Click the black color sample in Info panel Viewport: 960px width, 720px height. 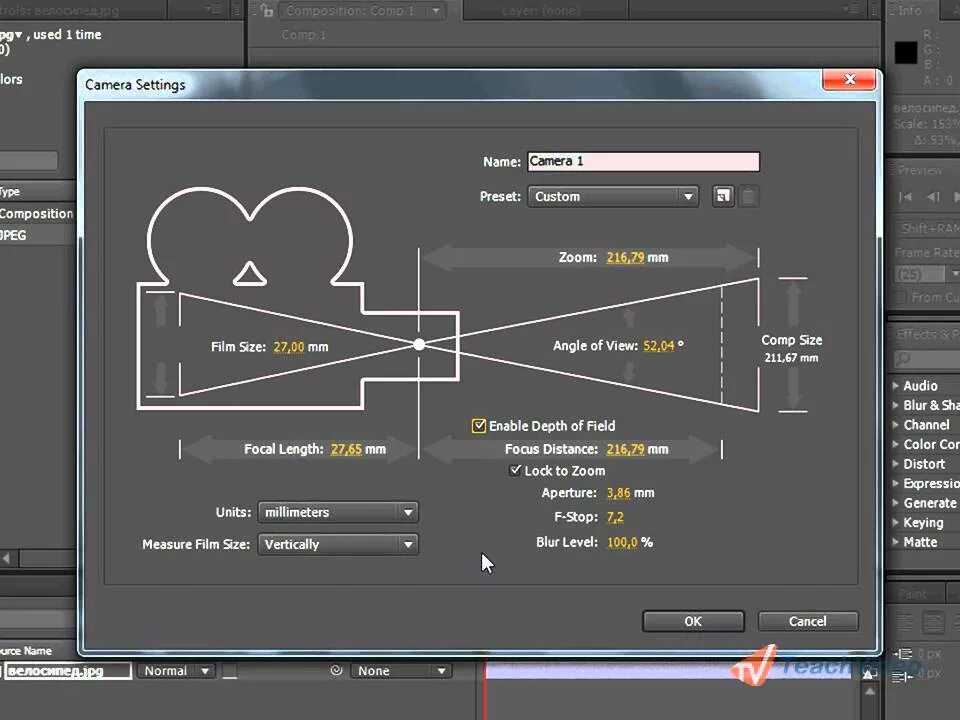(906, 53)
